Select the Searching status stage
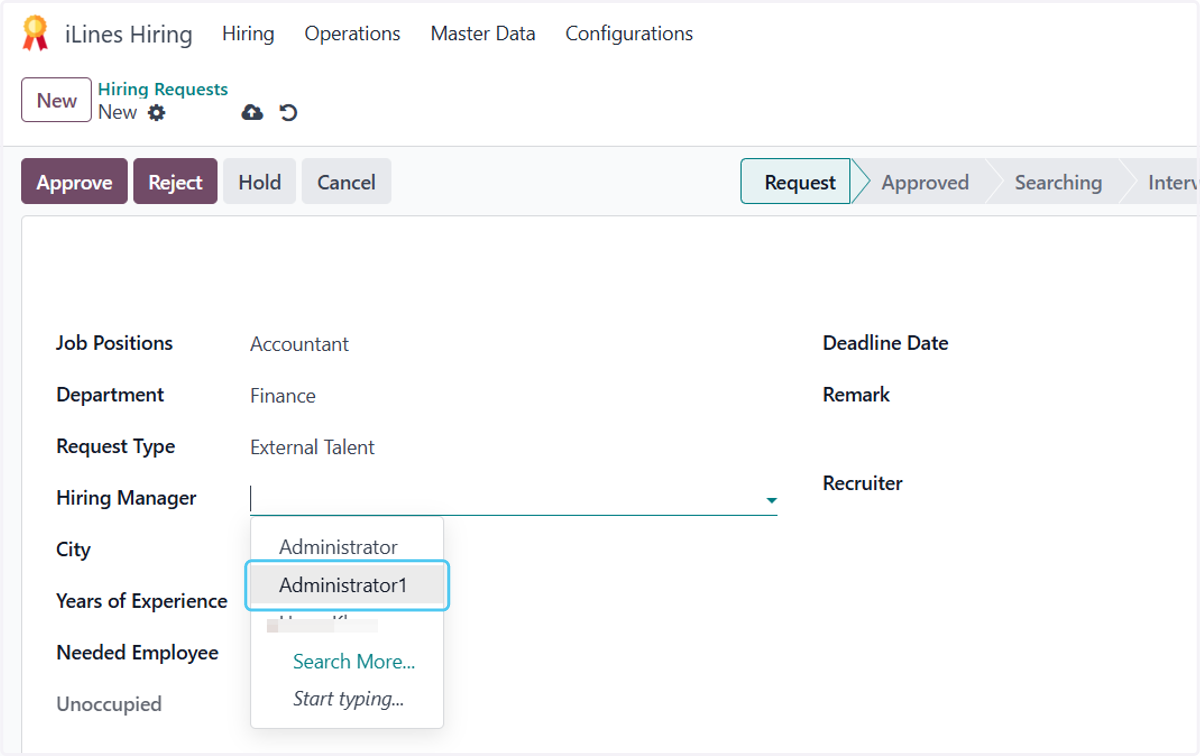The height and width of the screenshot is (756, 1200). point(1058,182)
